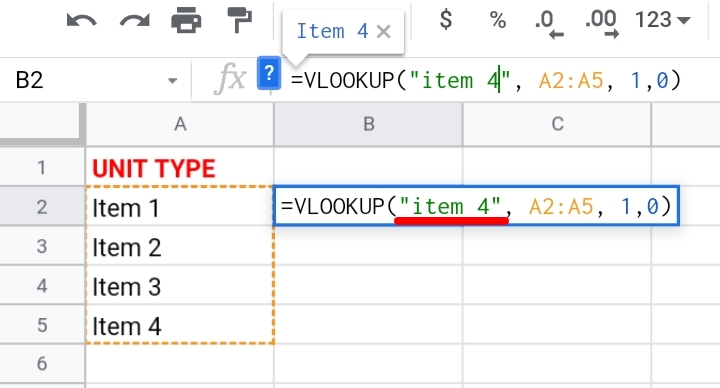The width and height of the screenshot is (720, 388).
Task: Click the VLOOKUP formula in cell B2
Action: tap(476, 206)
